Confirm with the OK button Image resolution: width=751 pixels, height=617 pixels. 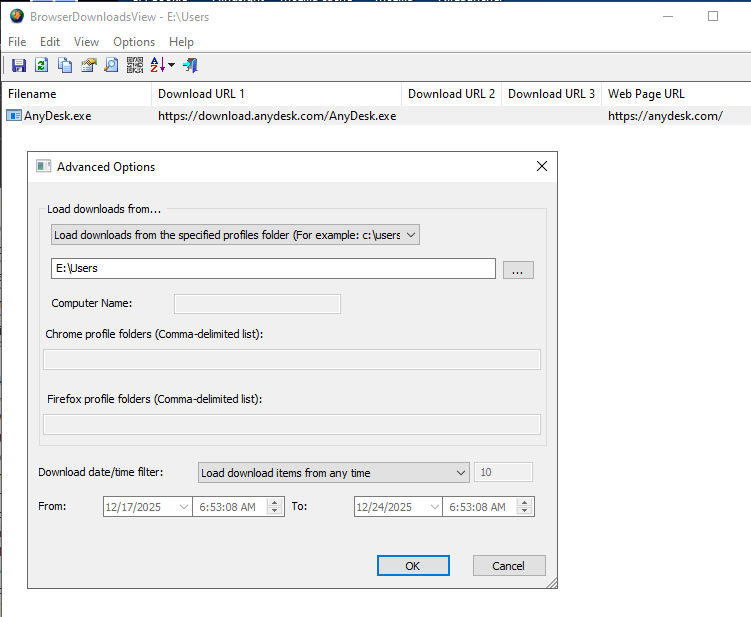pos(413,566)
